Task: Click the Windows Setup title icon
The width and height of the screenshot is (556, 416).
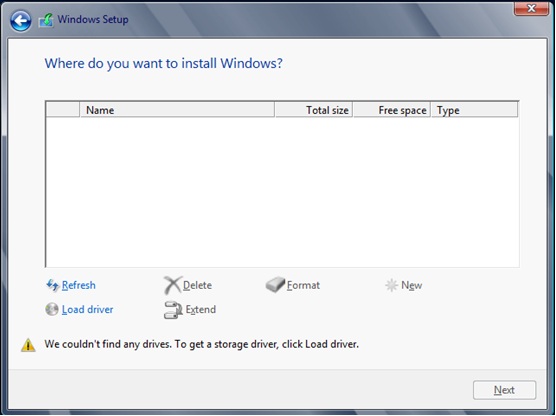Action: click(x=46, y=20)
